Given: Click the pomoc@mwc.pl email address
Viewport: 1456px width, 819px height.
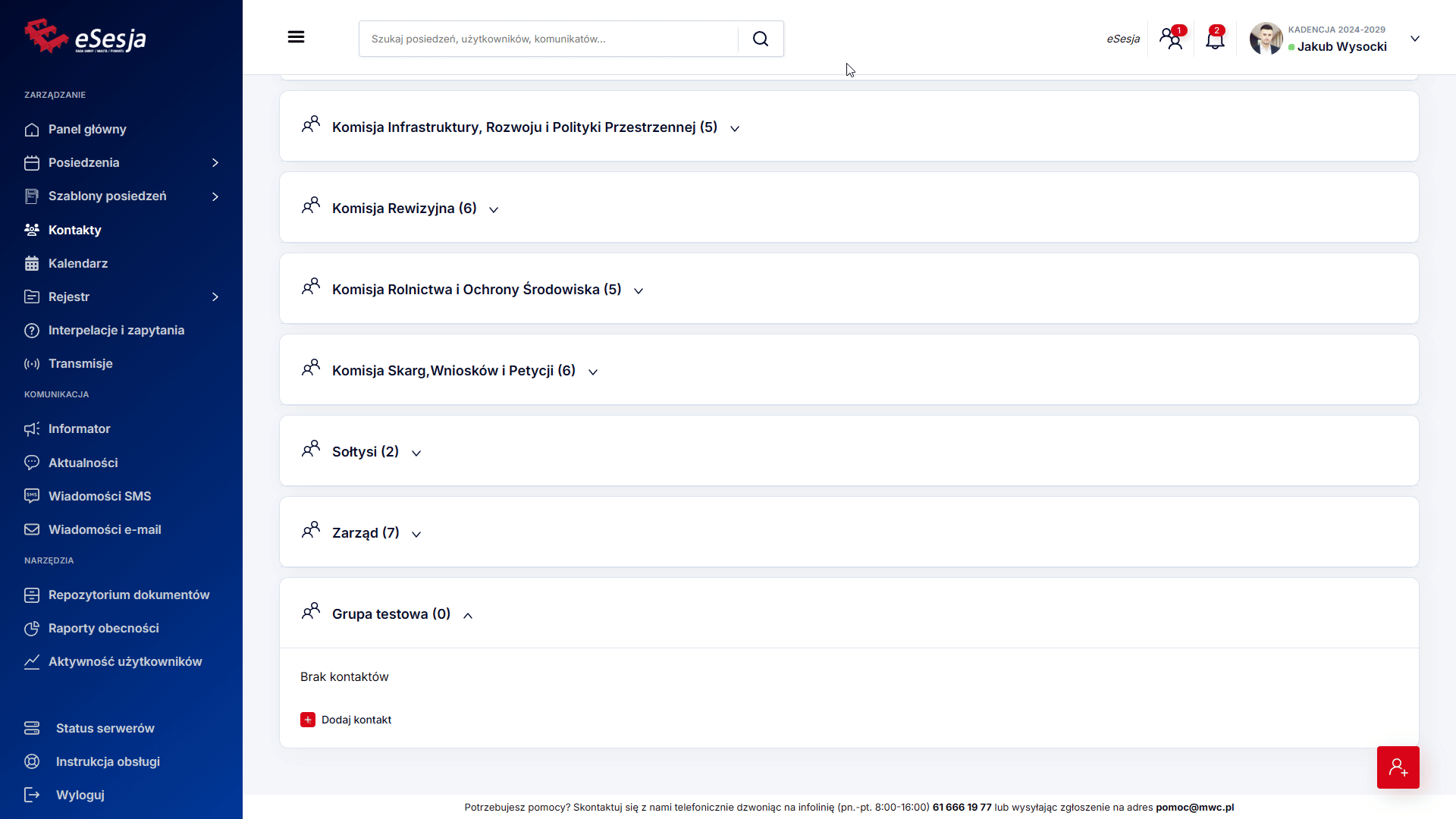Looking at the screenshot, I should pos(1194,807).
